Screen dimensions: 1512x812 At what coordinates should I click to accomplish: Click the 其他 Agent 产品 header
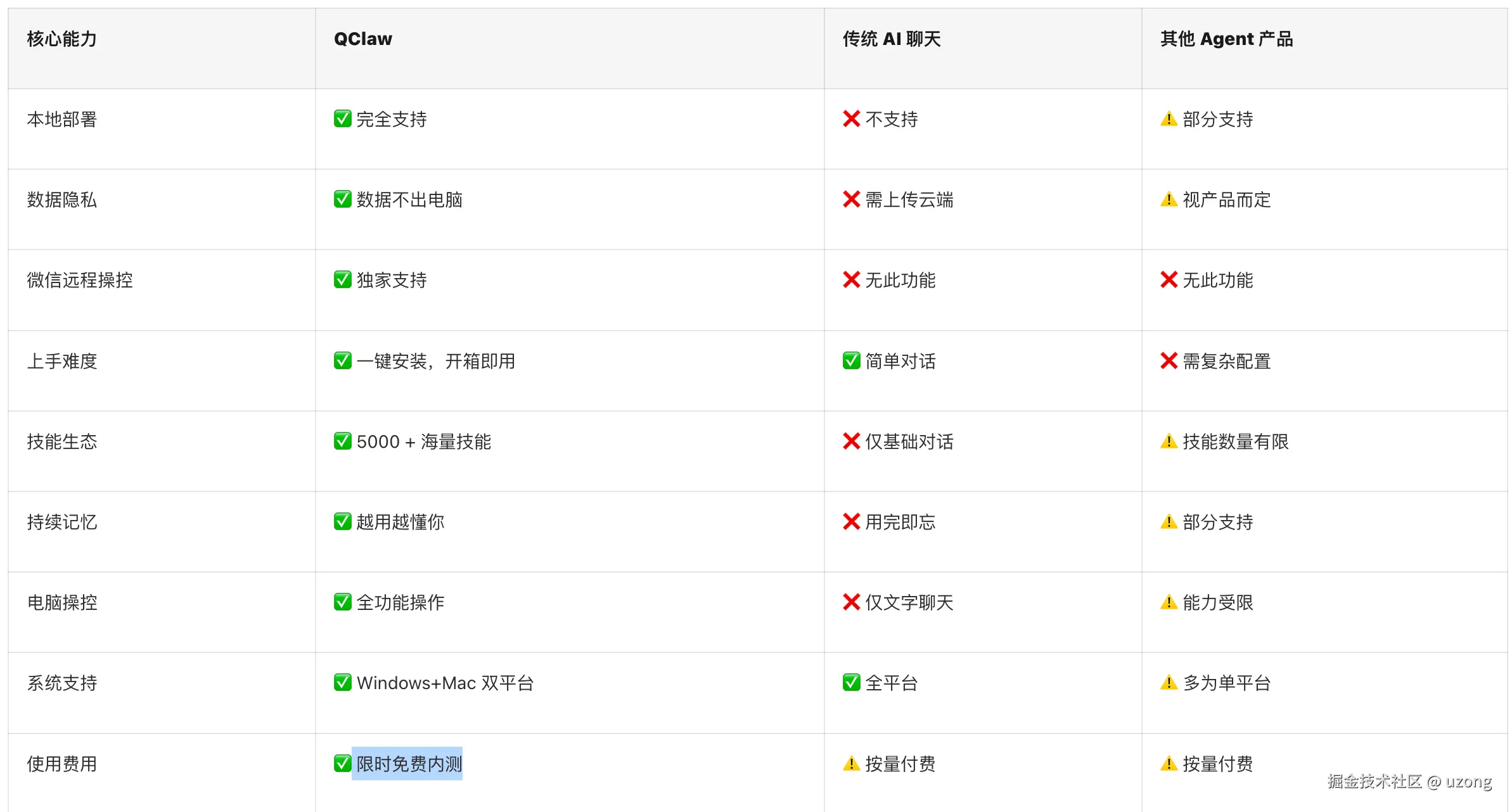point(1226,39)
